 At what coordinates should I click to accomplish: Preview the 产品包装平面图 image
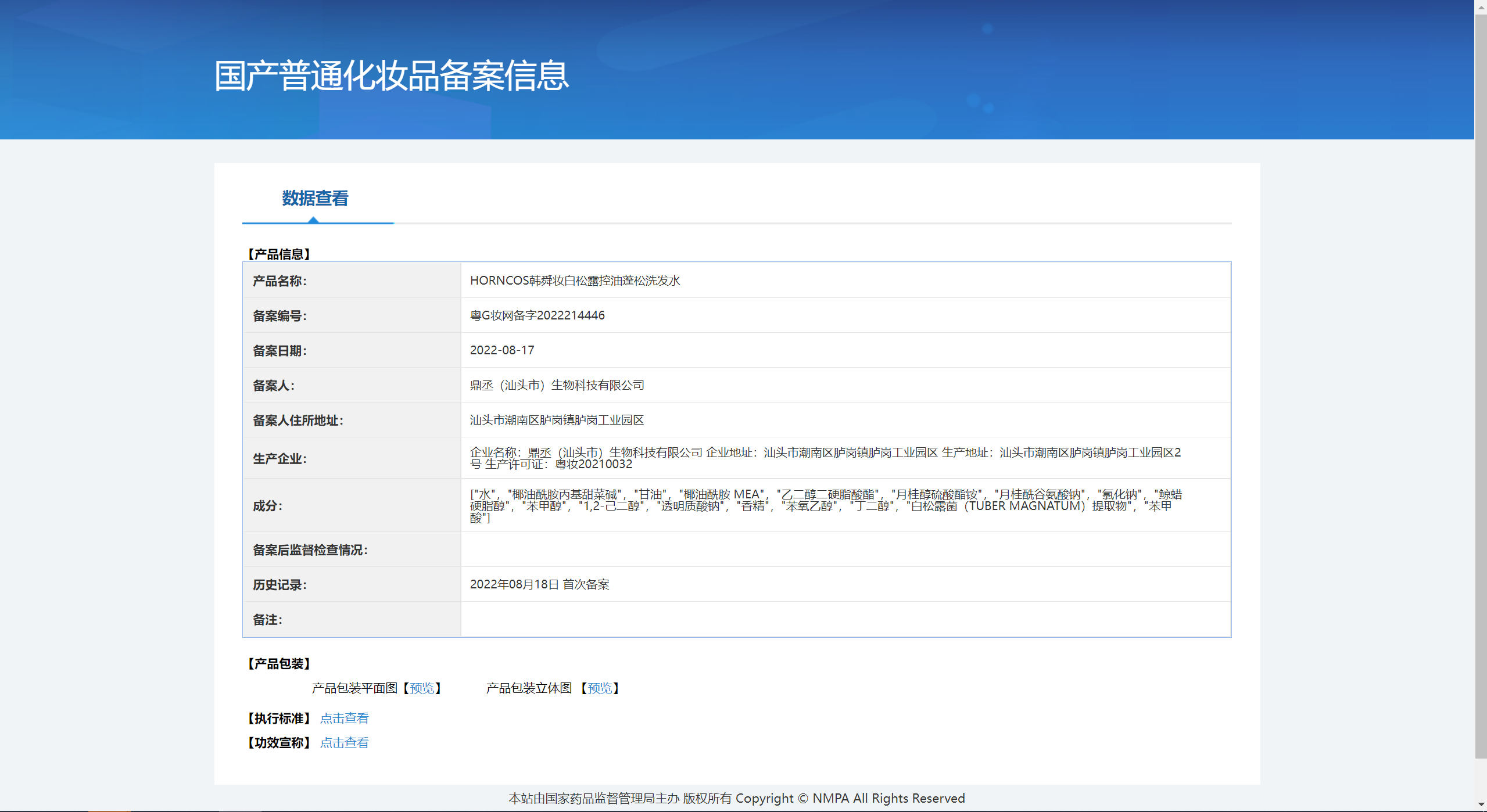click(x=422, y=688)
